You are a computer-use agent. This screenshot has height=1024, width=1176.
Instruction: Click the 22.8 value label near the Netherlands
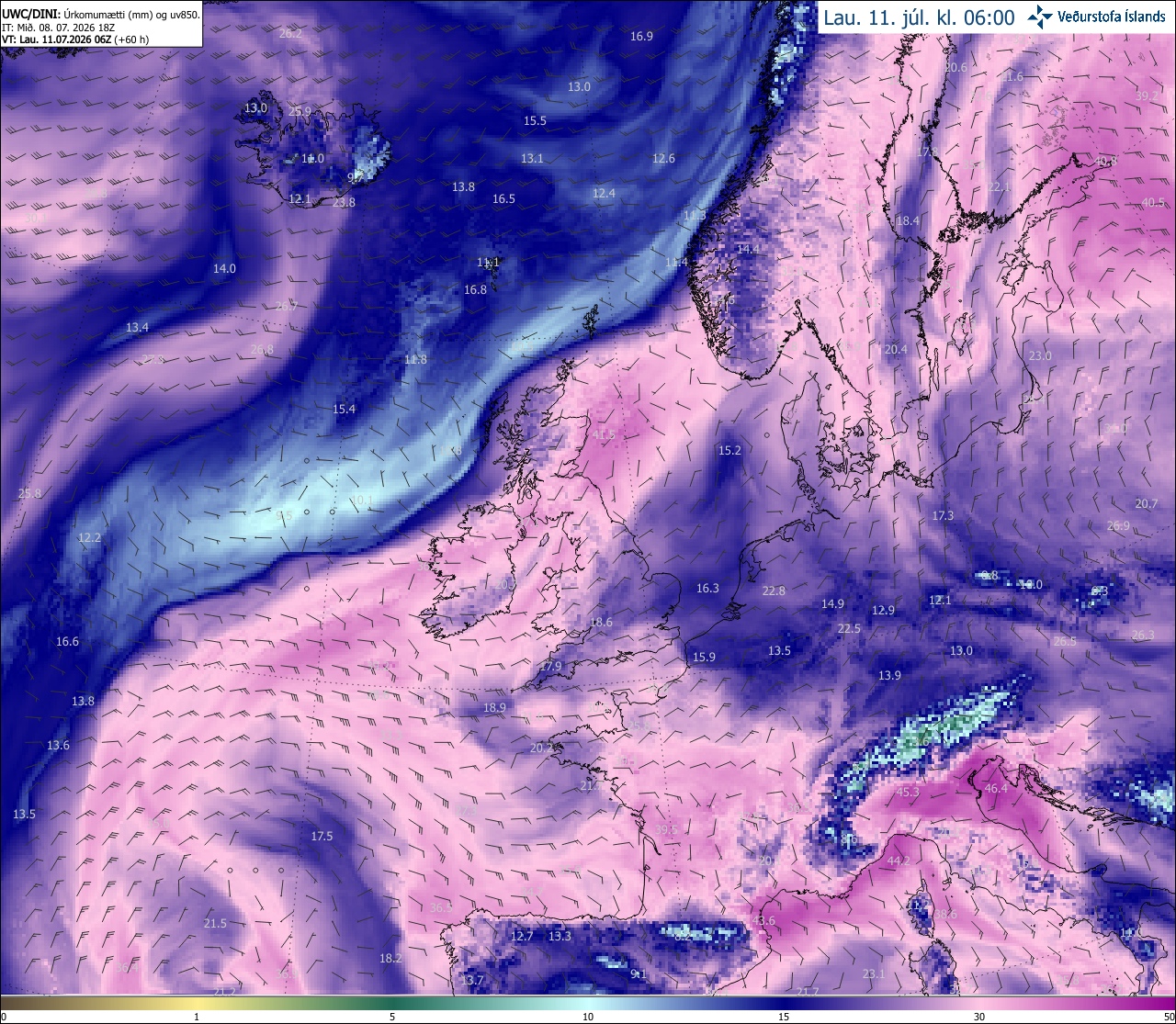(774, 591)
